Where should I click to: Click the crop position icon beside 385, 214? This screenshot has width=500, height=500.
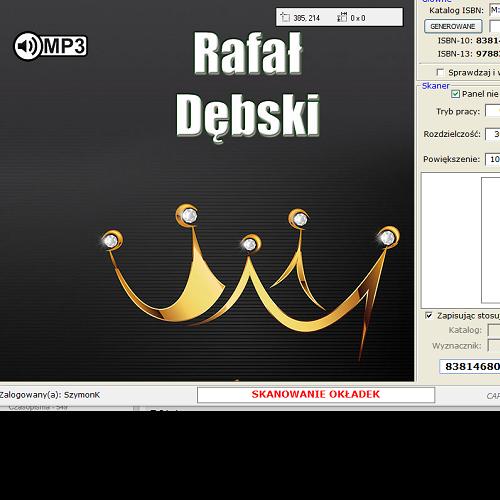[x=285, y=17]
